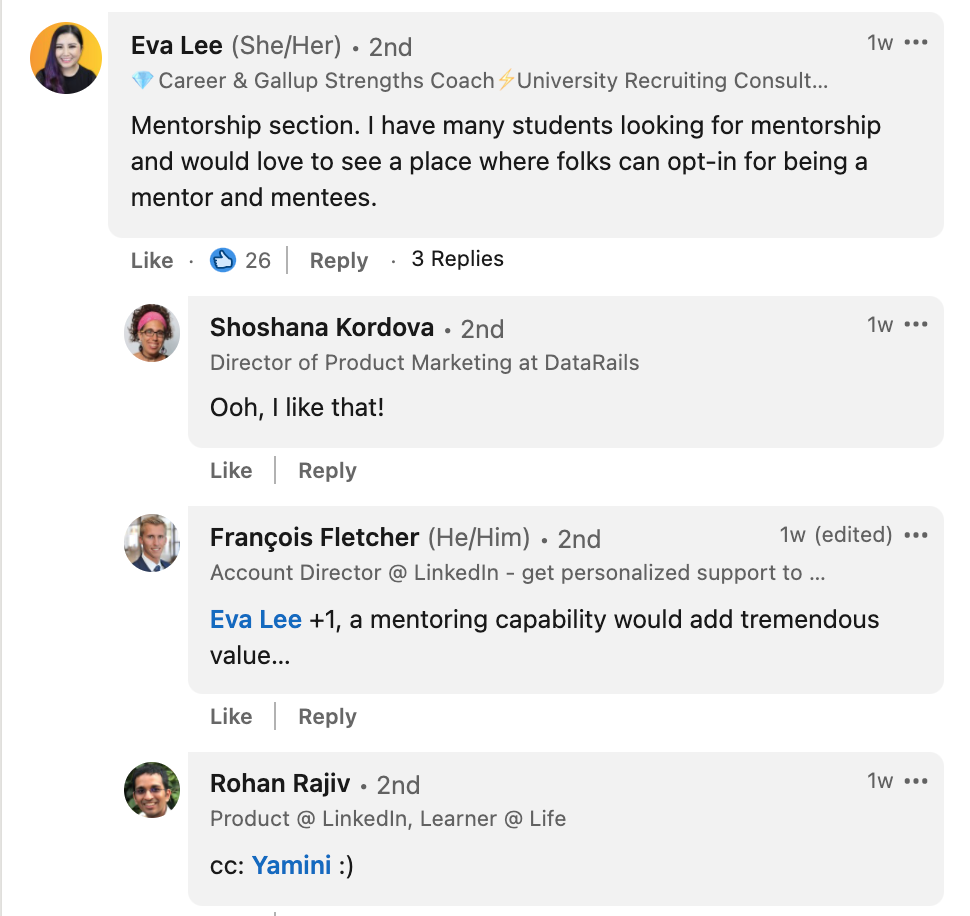Screen dimensions: 970x916
Task: Open three-dot menu on François Fletcher's reply
Action: point(916,535)
